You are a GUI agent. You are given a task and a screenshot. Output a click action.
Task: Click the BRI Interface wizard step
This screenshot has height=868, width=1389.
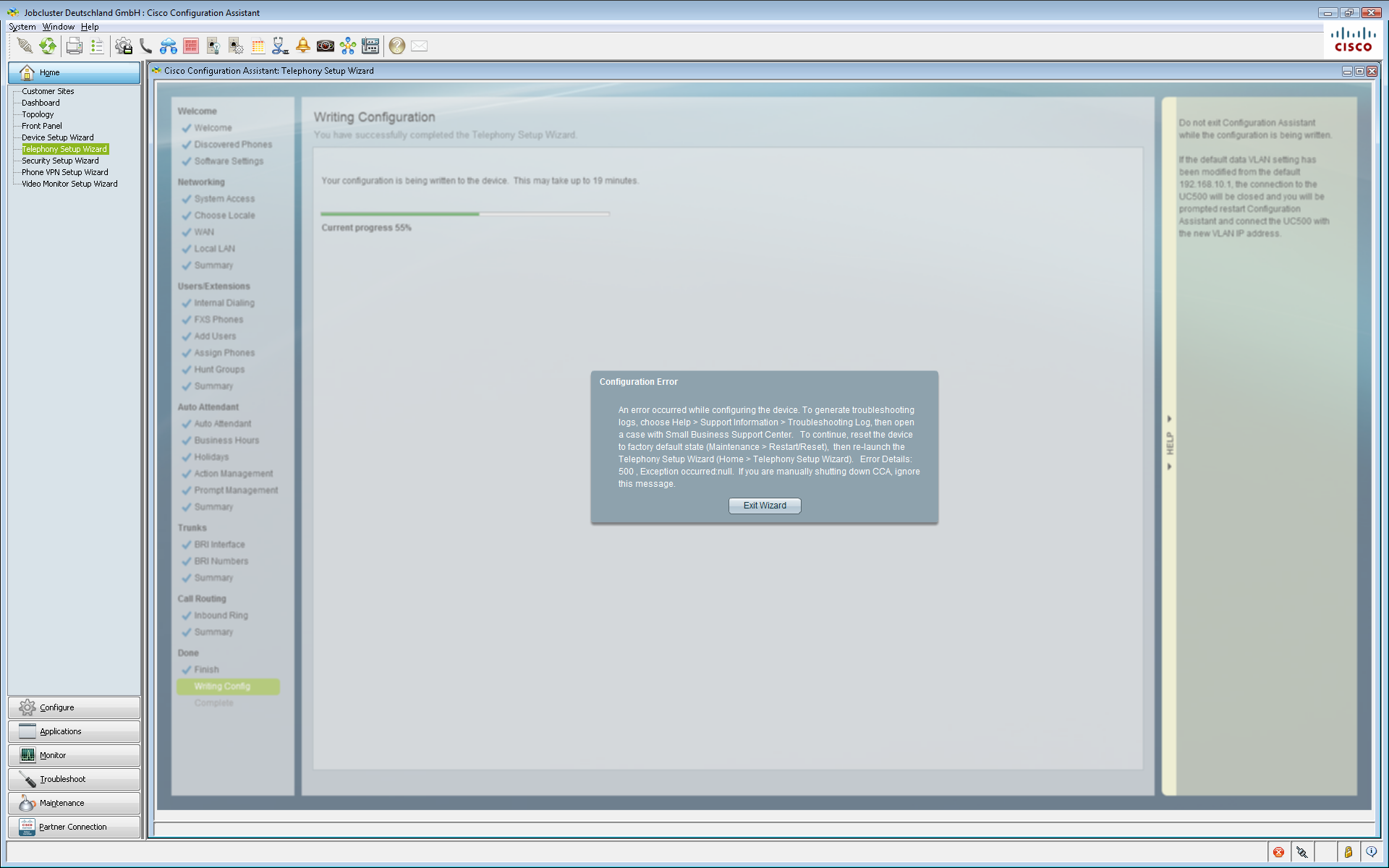point(219,545)
